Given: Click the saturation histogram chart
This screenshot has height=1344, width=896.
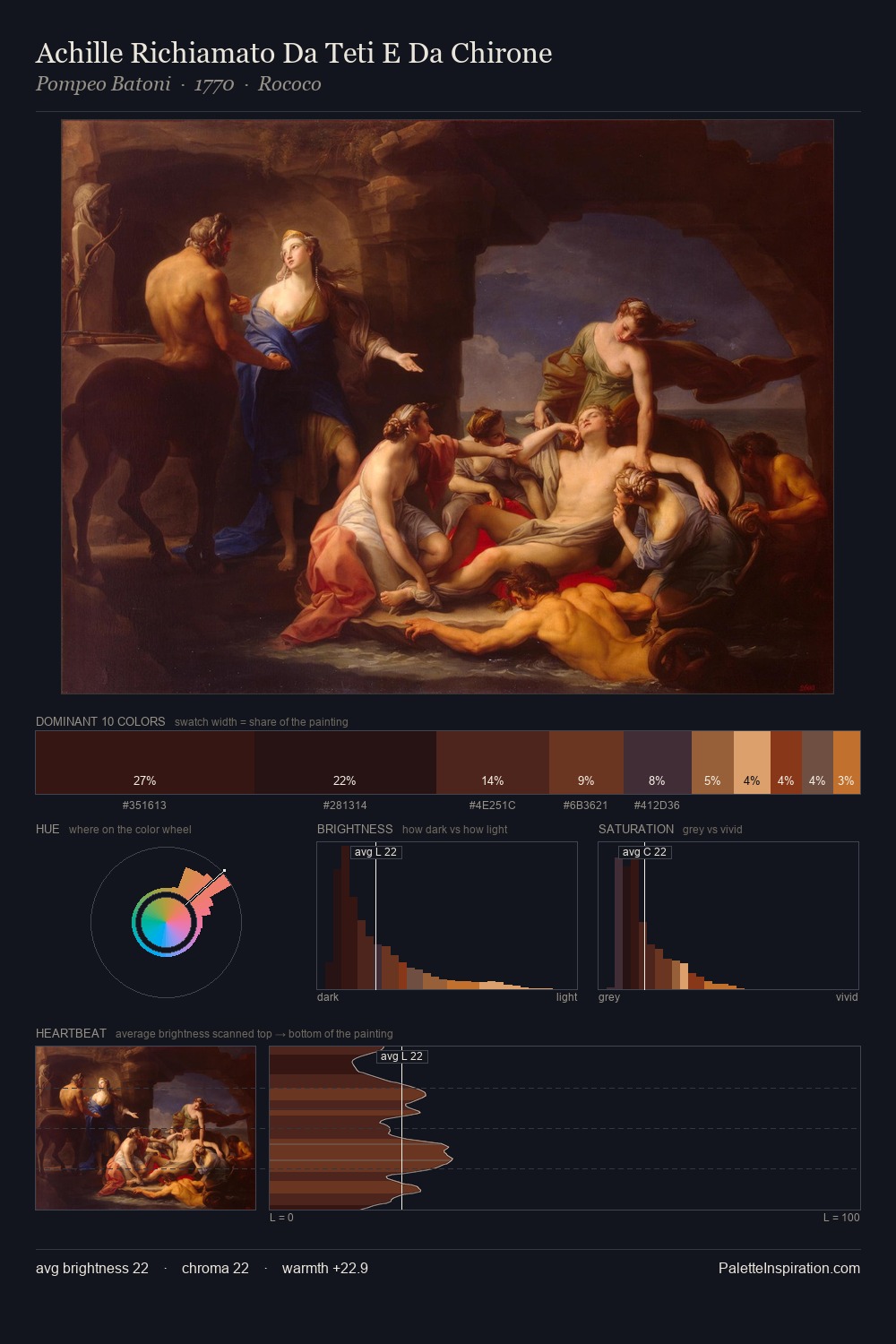Looking at the screenshot, I should [728, 916].
